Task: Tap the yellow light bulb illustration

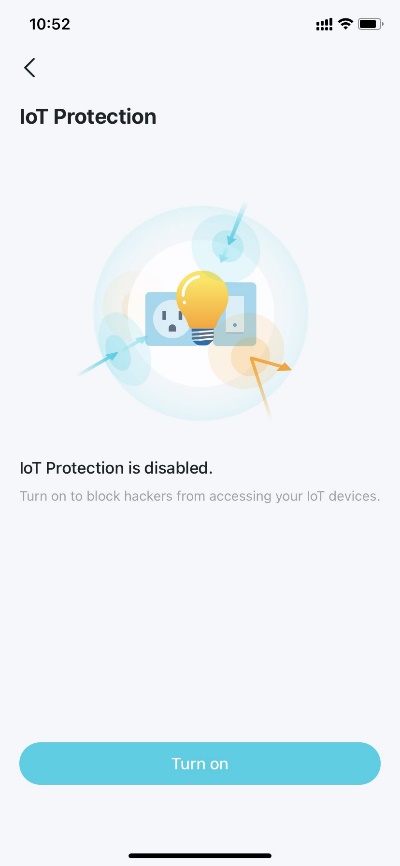Action: (202, 308)
